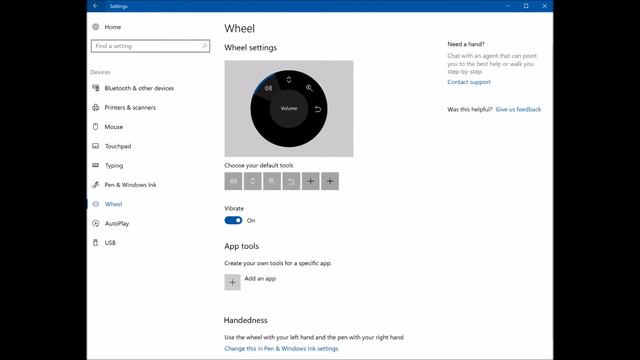Select scroll arrows icon on wheel preview

tap(289, 80)
